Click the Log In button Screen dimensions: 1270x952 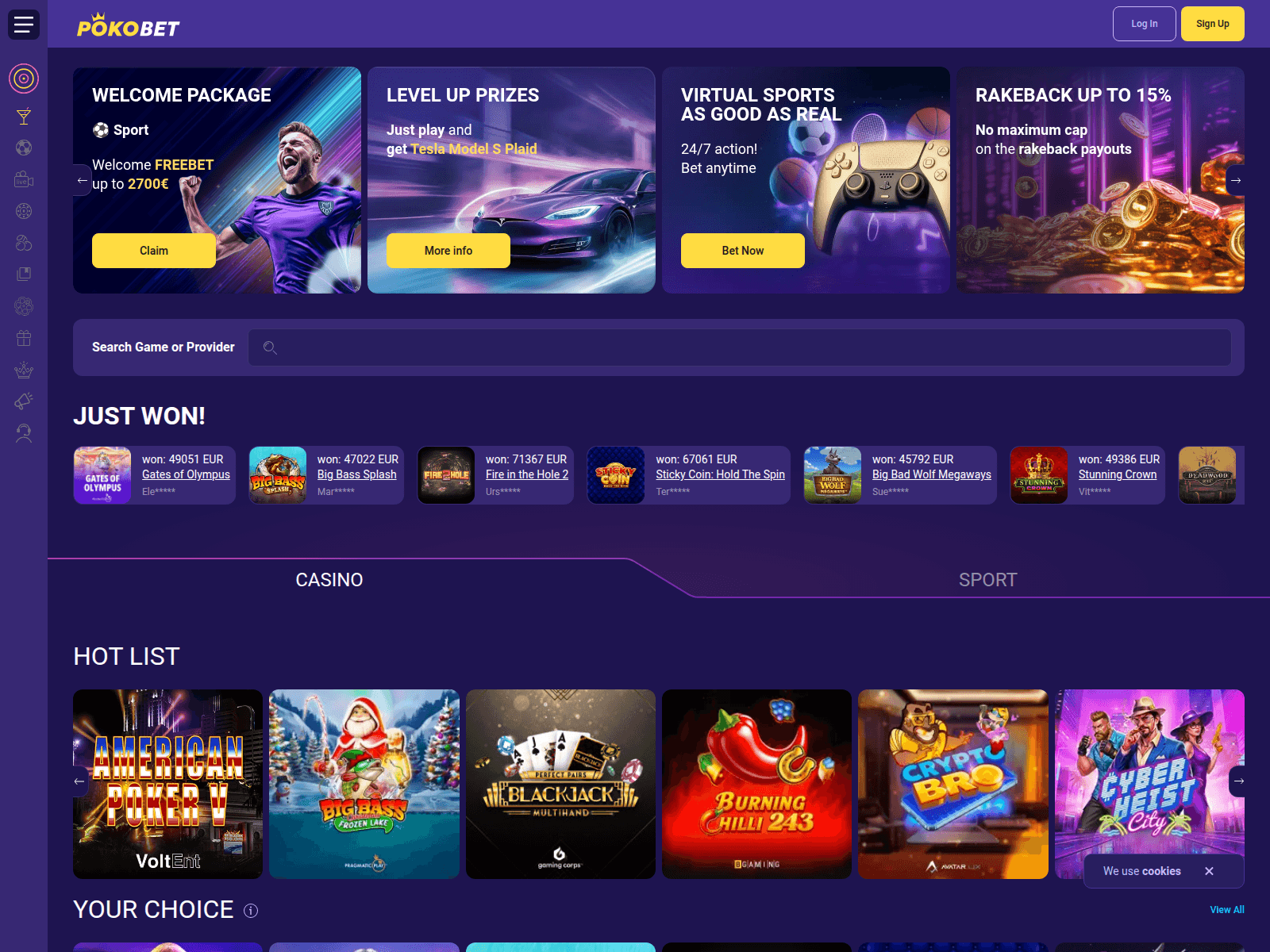1145,24
